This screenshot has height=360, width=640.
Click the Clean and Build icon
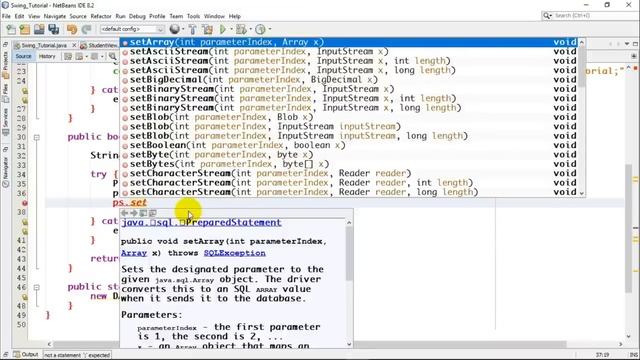207,29
